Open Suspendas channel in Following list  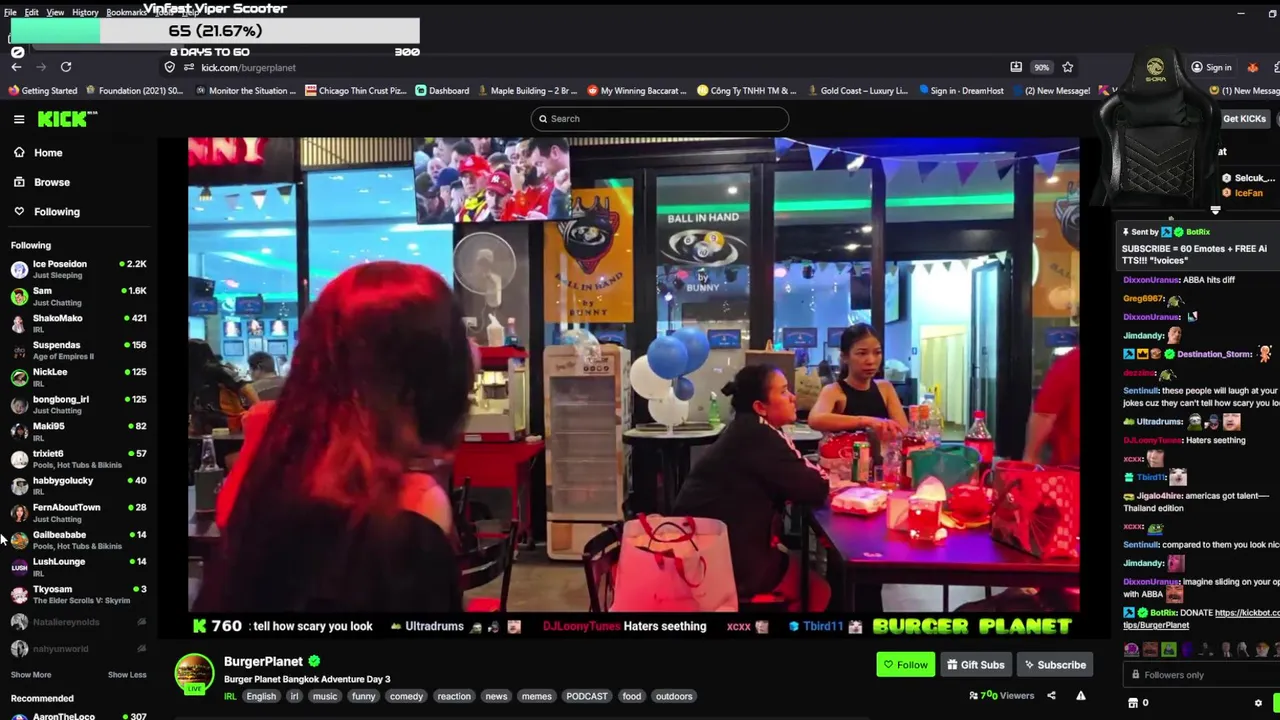tap(78, 350)
